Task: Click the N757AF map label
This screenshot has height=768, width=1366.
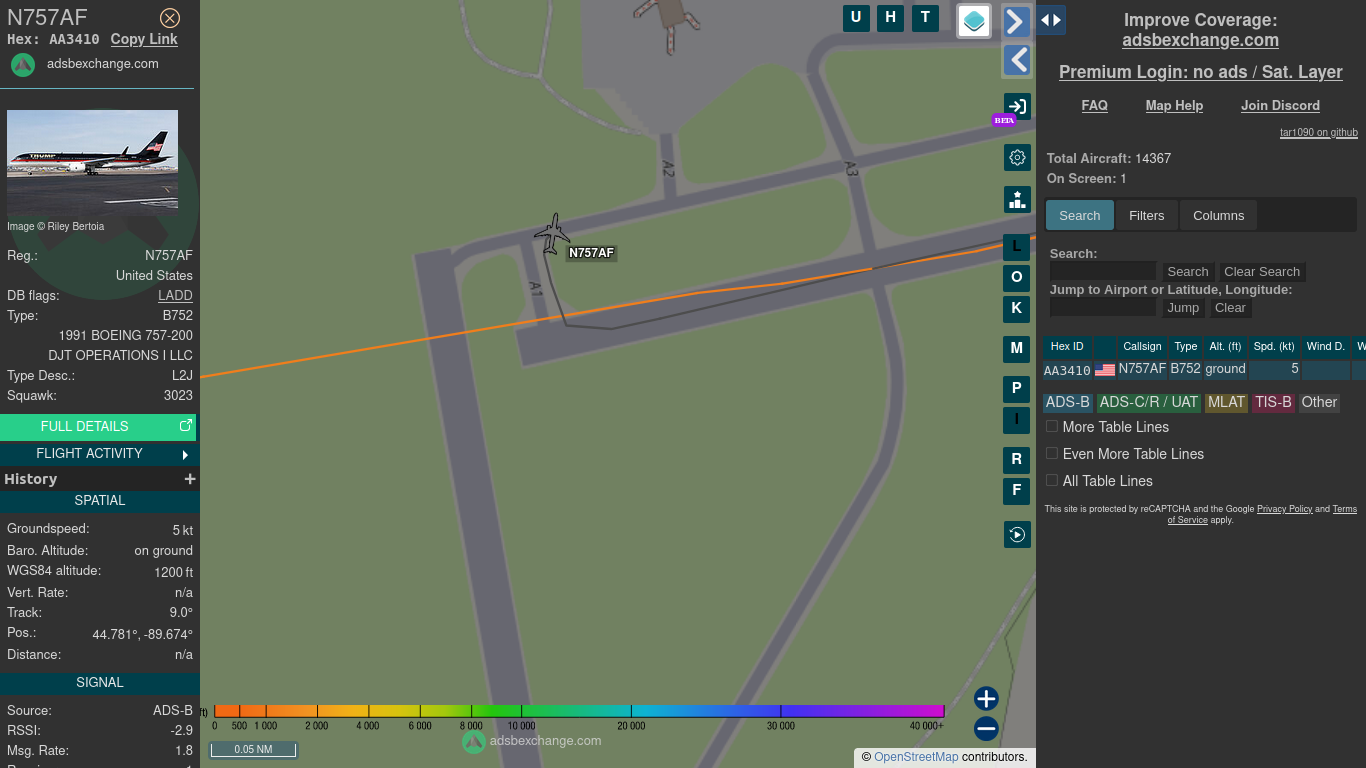Action: (591, 253)
